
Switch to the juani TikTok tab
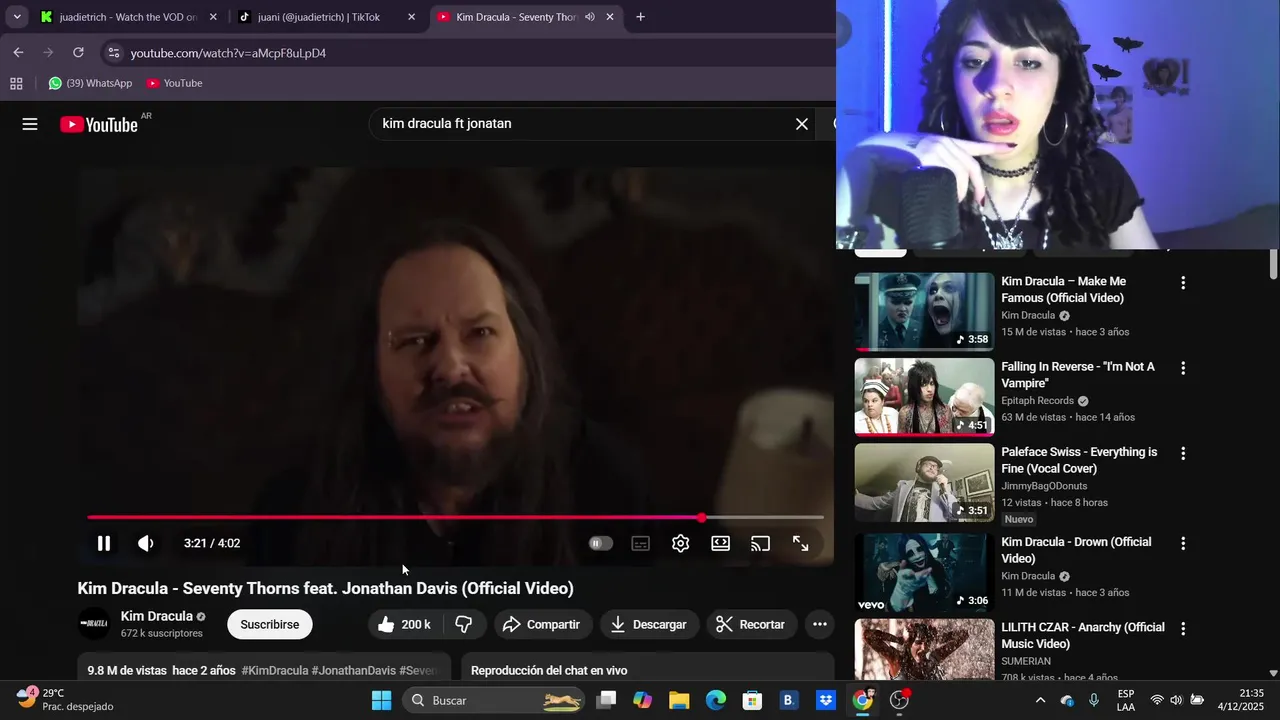(x=327, y=17)
